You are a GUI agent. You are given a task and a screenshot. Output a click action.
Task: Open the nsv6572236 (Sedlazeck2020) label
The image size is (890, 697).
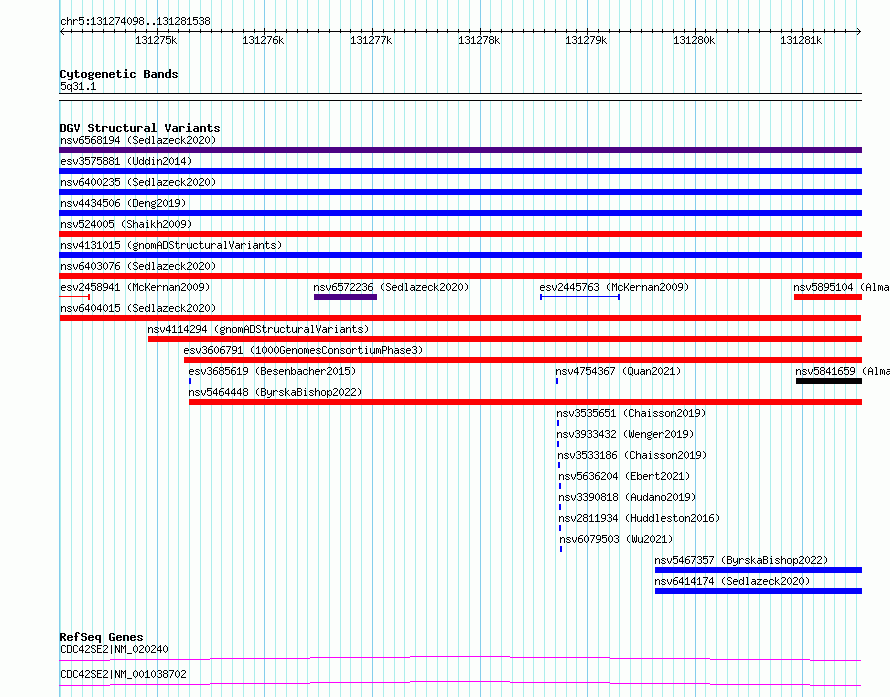(391, 287)
